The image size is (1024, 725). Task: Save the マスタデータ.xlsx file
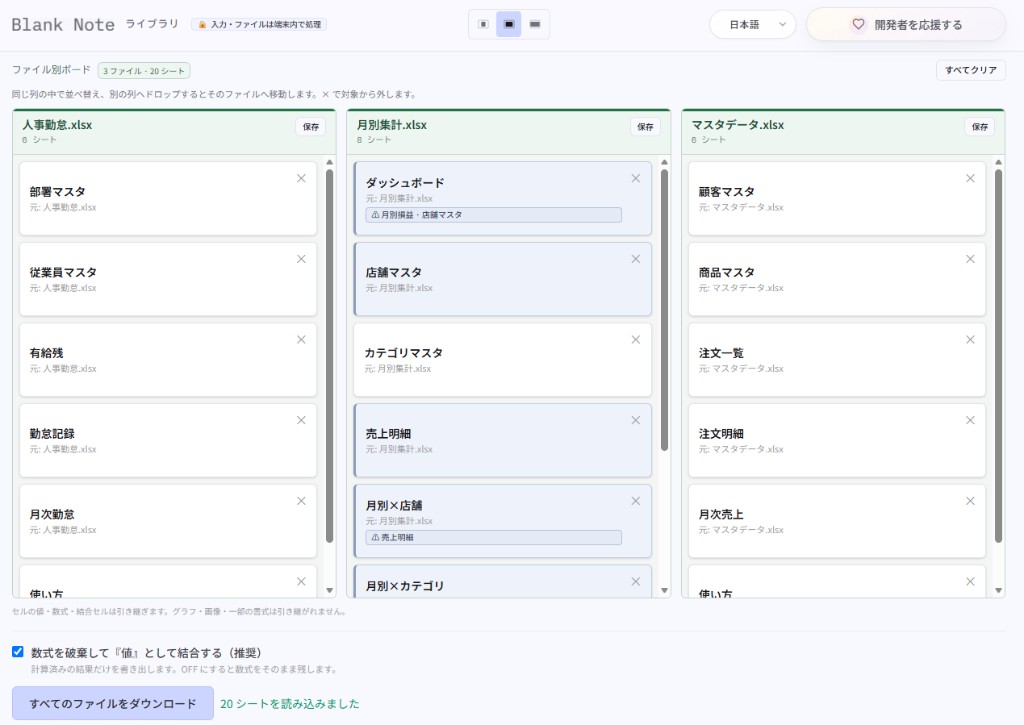click(x=980, y=127)
